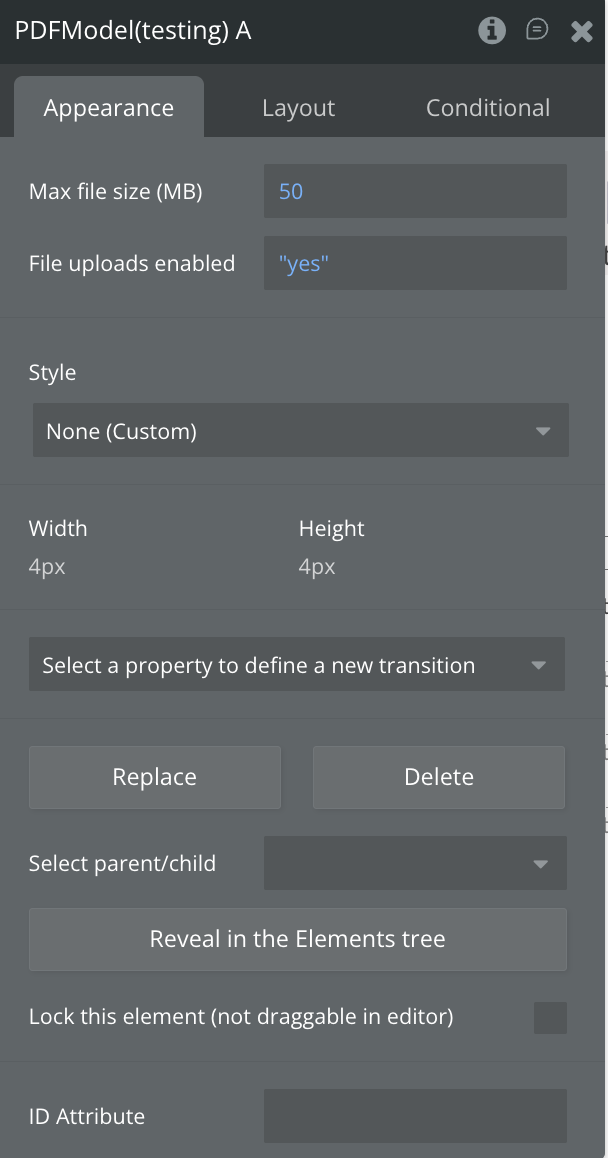Screen dimensions: 608x1158
Task: Expand the new transition property dropdown
Action: pos(297,665)
